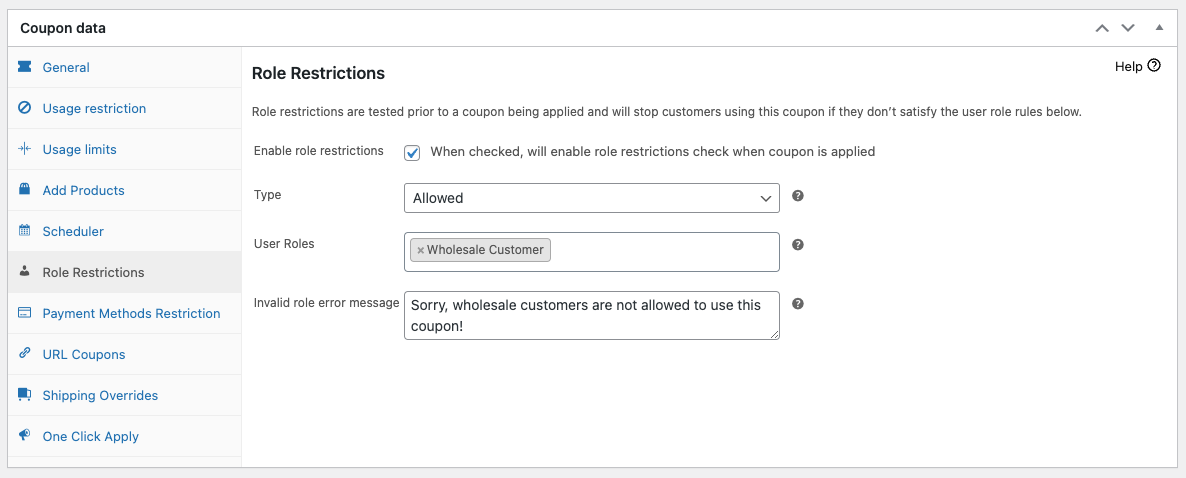The height and width of the screenshot is (478, 1186).
Task: Click the Usage restriction ban icon
Action: click(24, 108)
